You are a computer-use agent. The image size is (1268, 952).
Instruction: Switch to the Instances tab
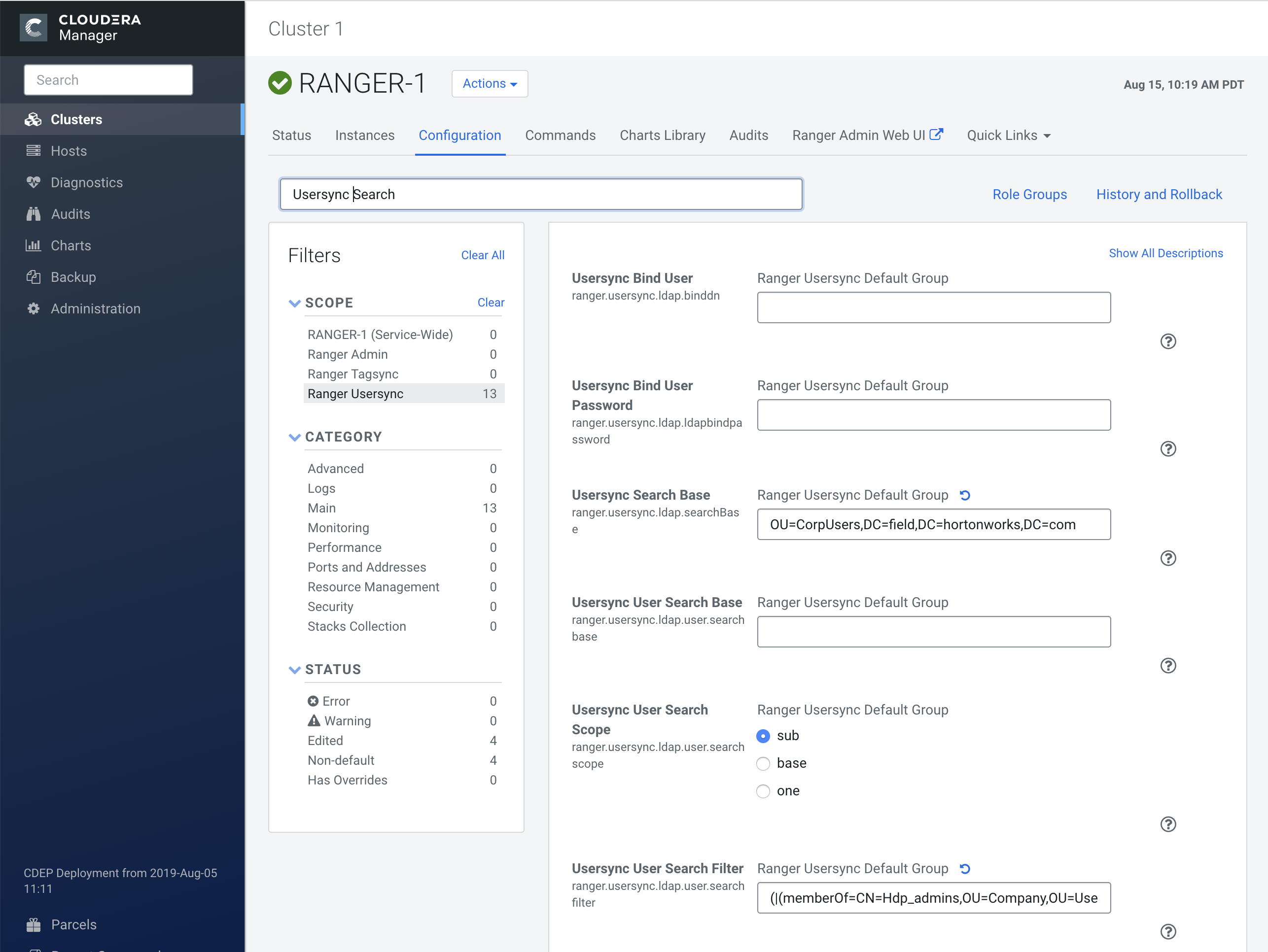[x=365, y=136]
